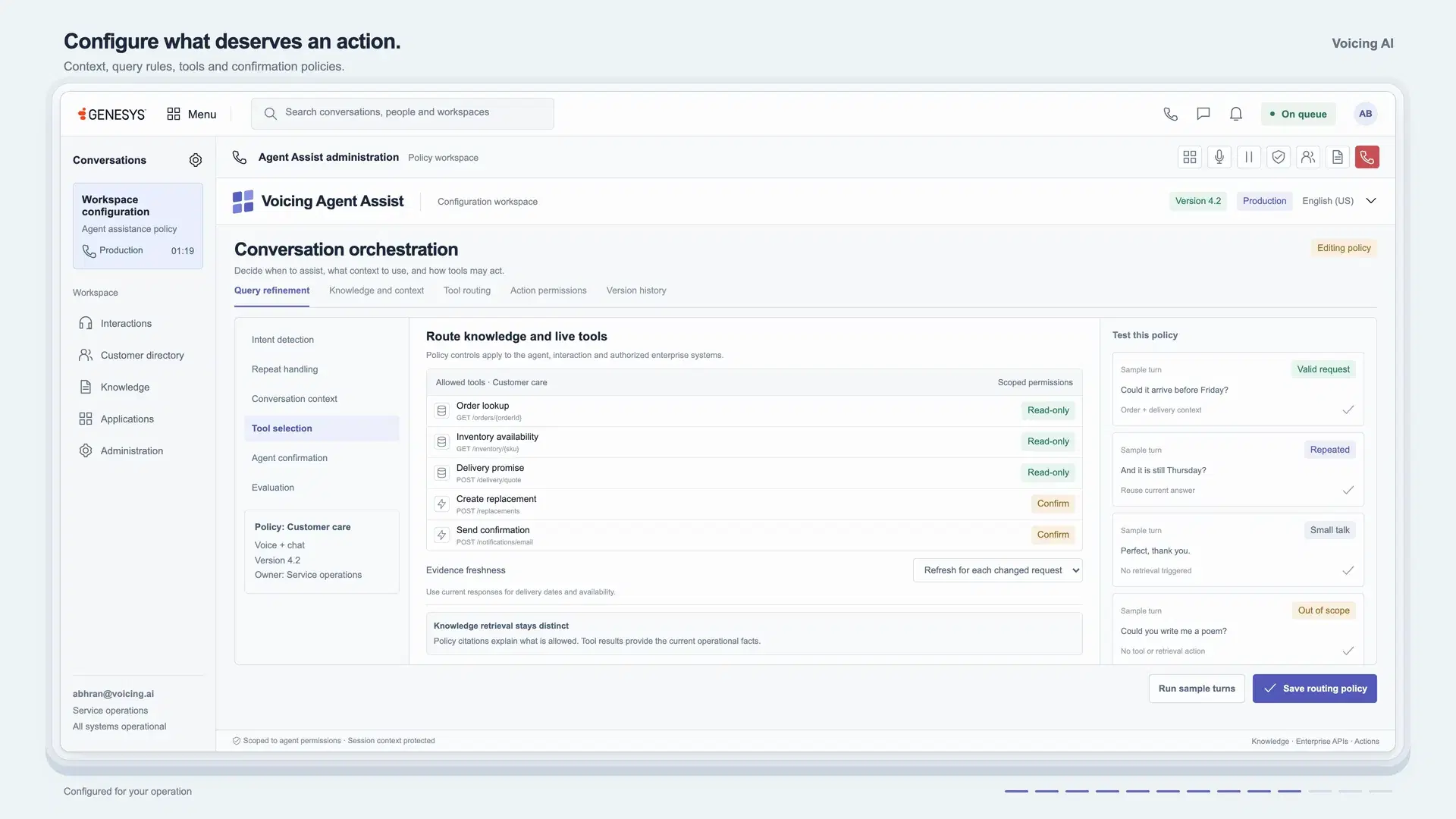Change Send confirmation Confirm permission

(1053, 535)
